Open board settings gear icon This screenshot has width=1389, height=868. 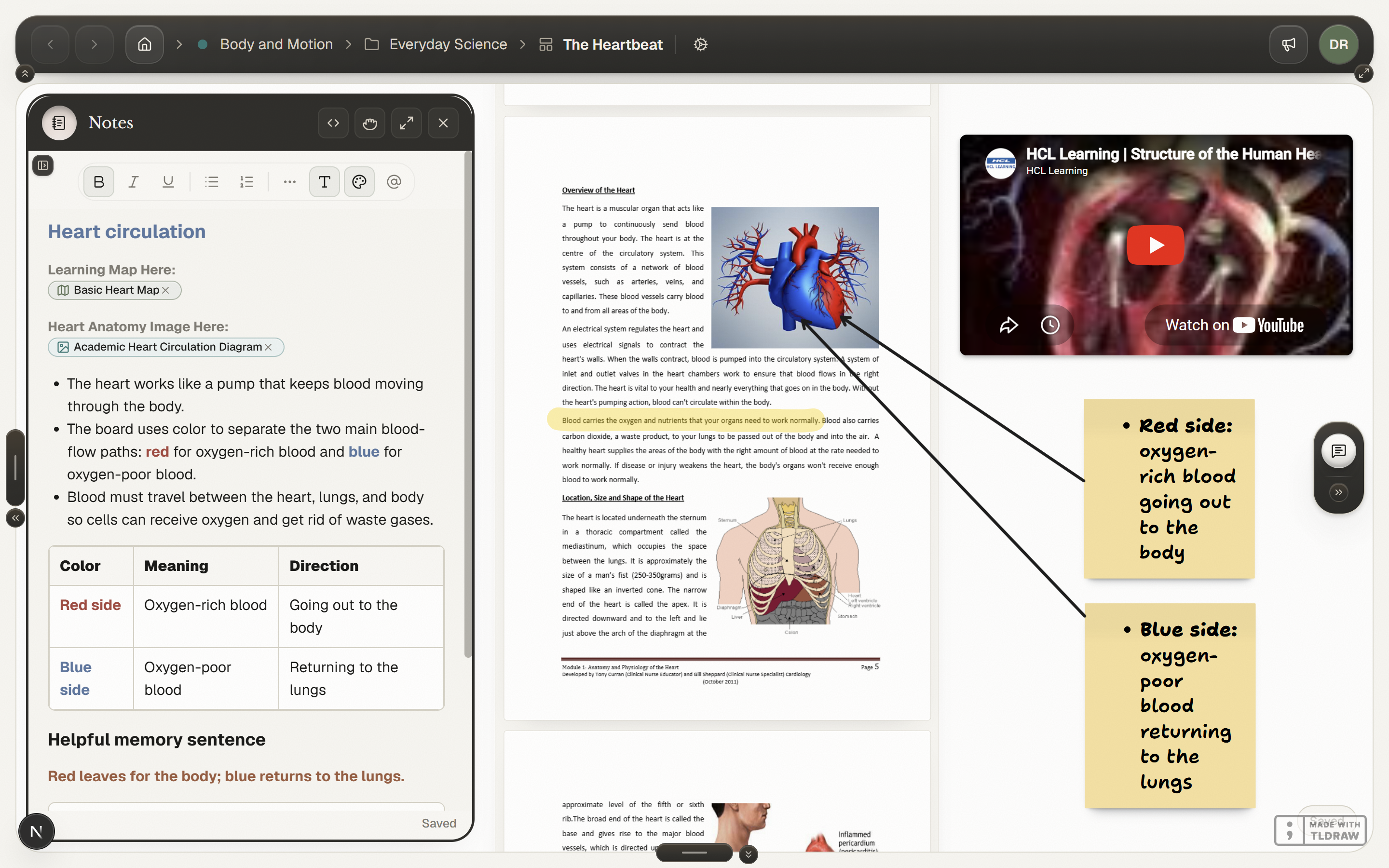[700, 44]
